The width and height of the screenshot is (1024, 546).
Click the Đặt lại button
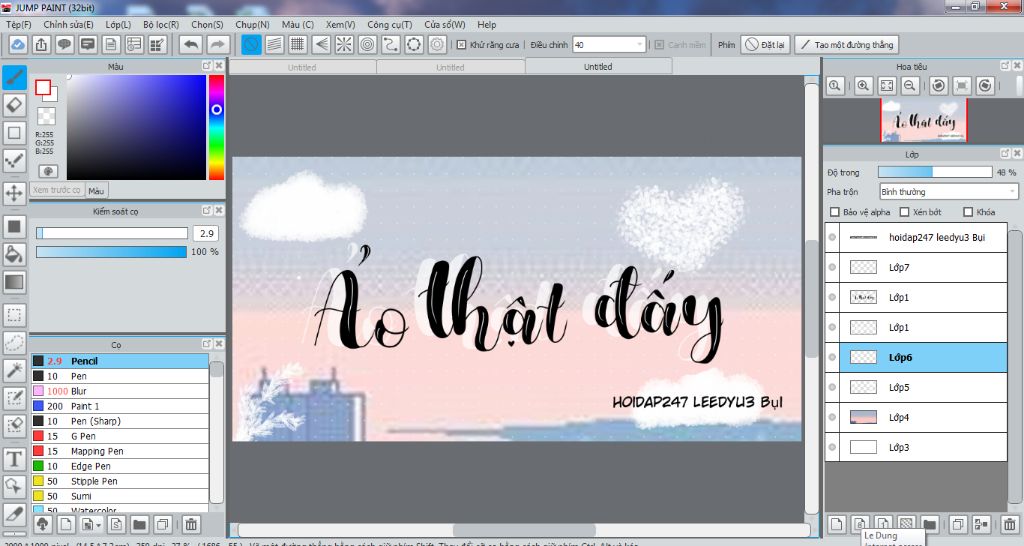765,44
